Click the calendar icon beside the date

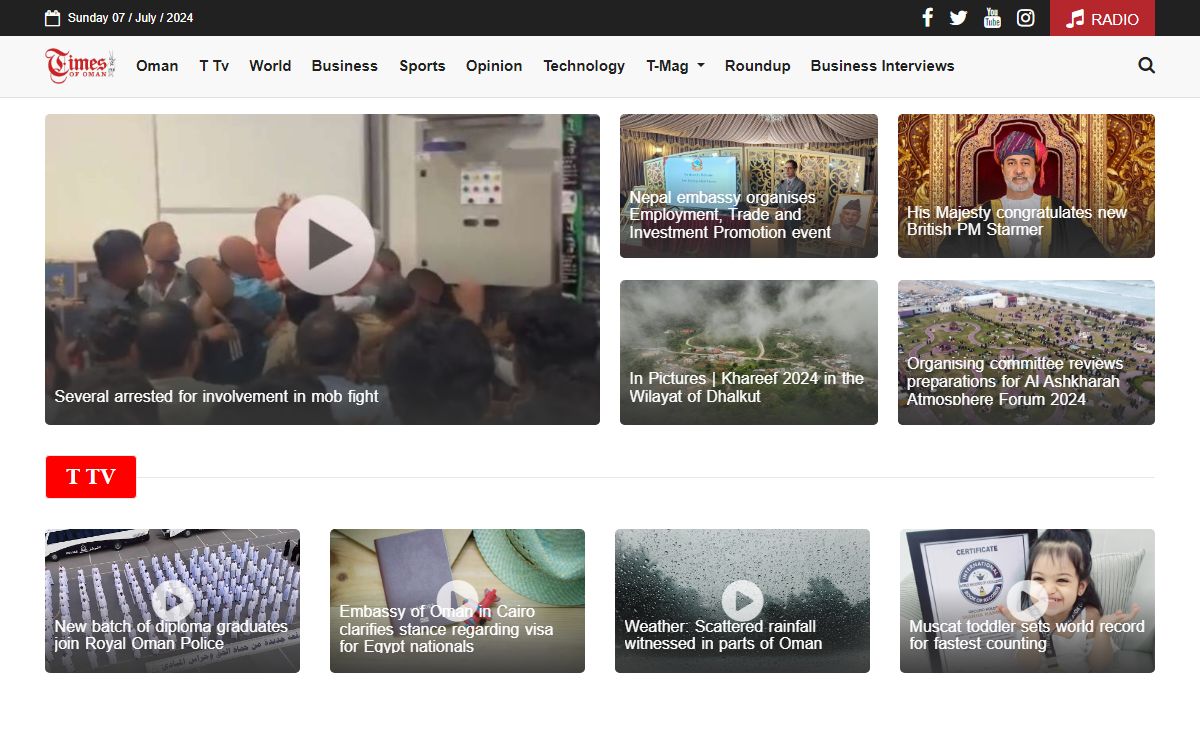click(53, 18)
